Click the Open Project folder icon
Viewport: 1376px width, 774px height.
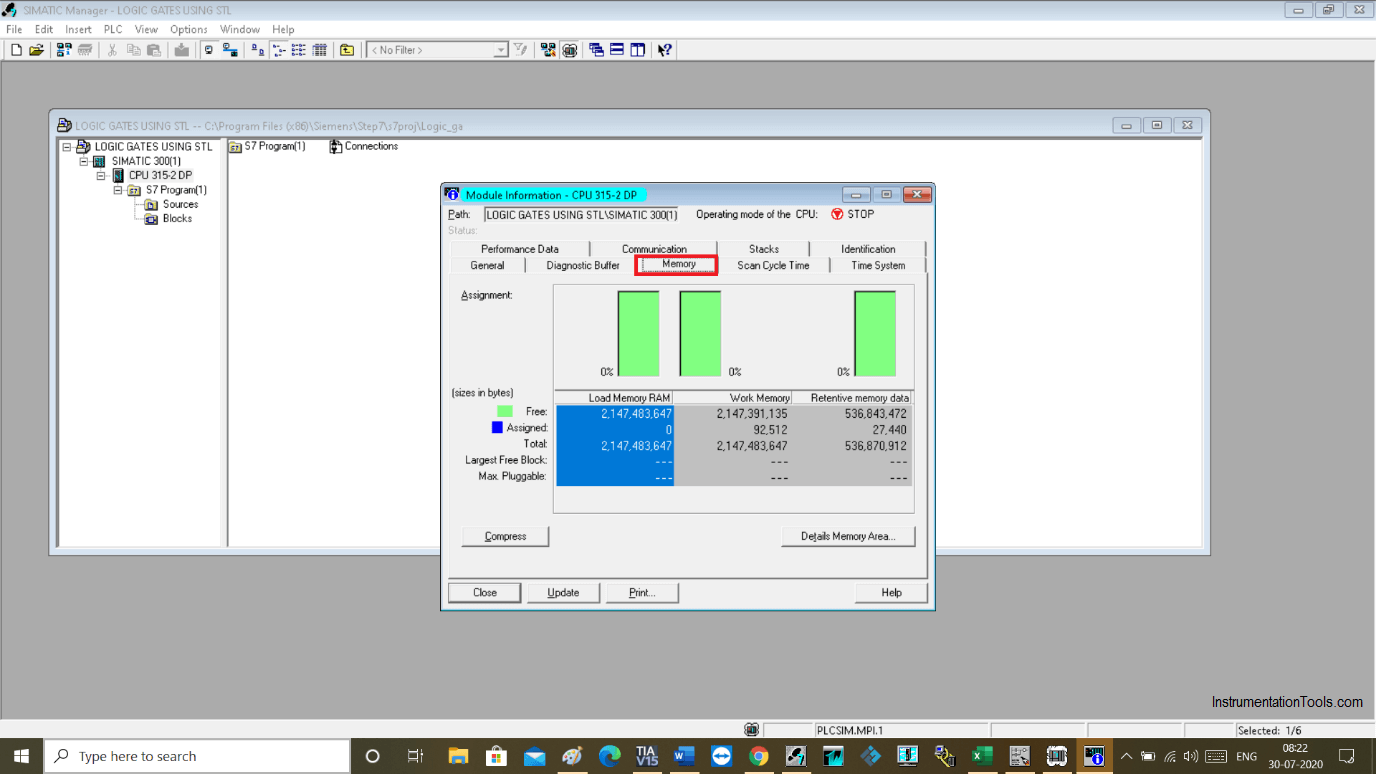(36, 50)
